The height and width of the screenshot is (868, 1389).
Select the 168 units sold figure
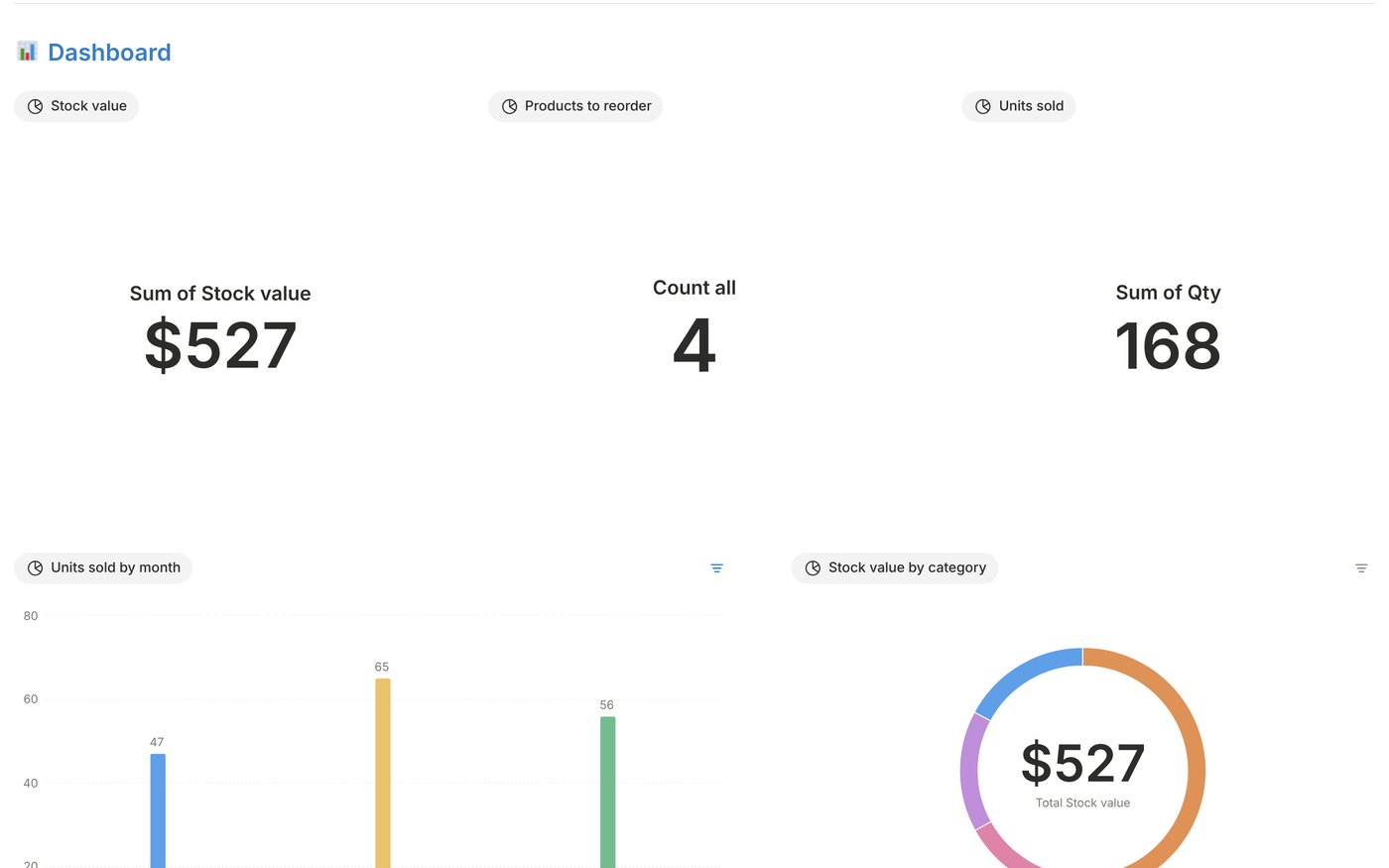coord(1168,346)
